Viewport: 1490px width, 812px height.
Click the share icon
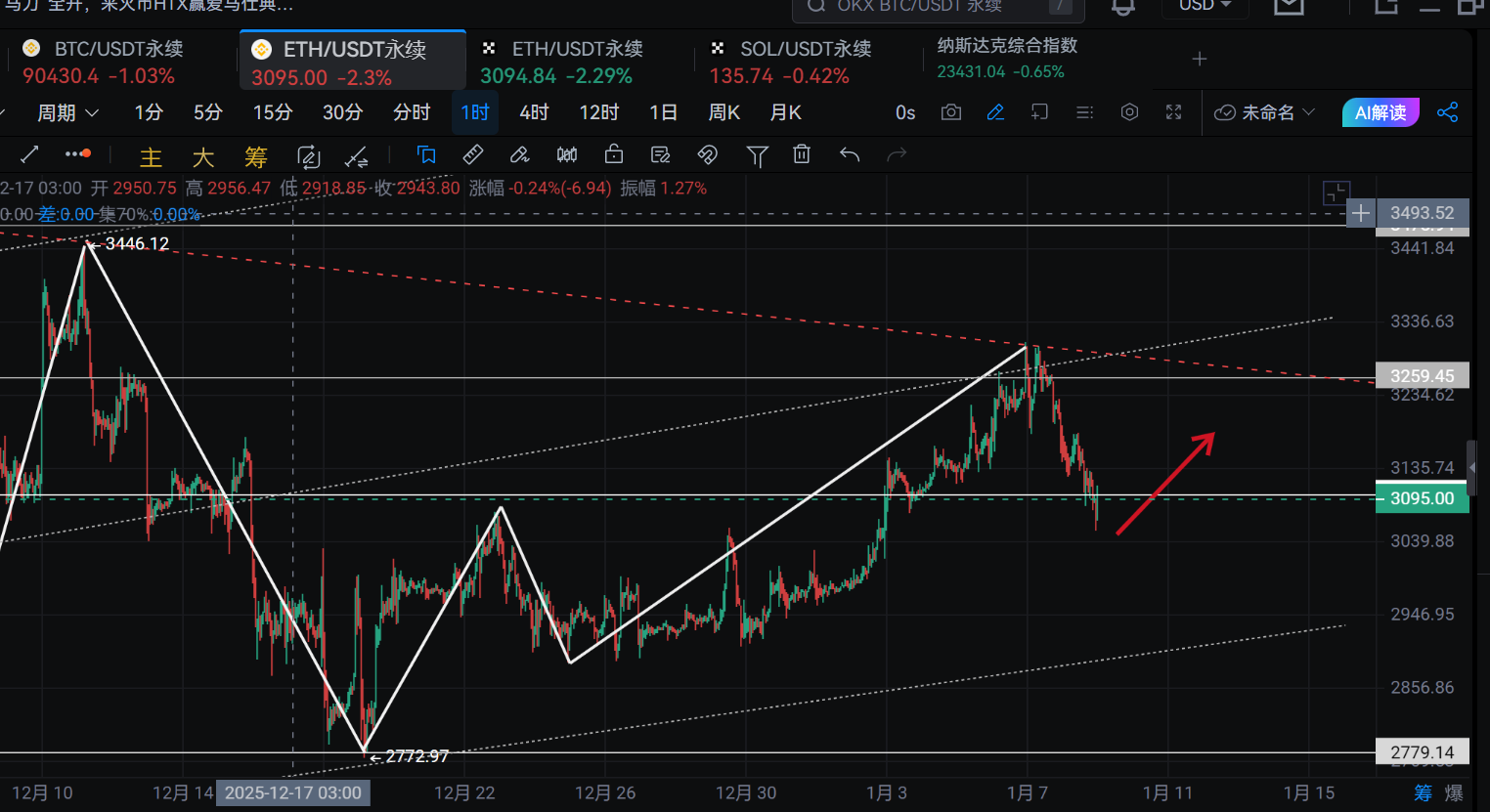tap(1447, 112)
